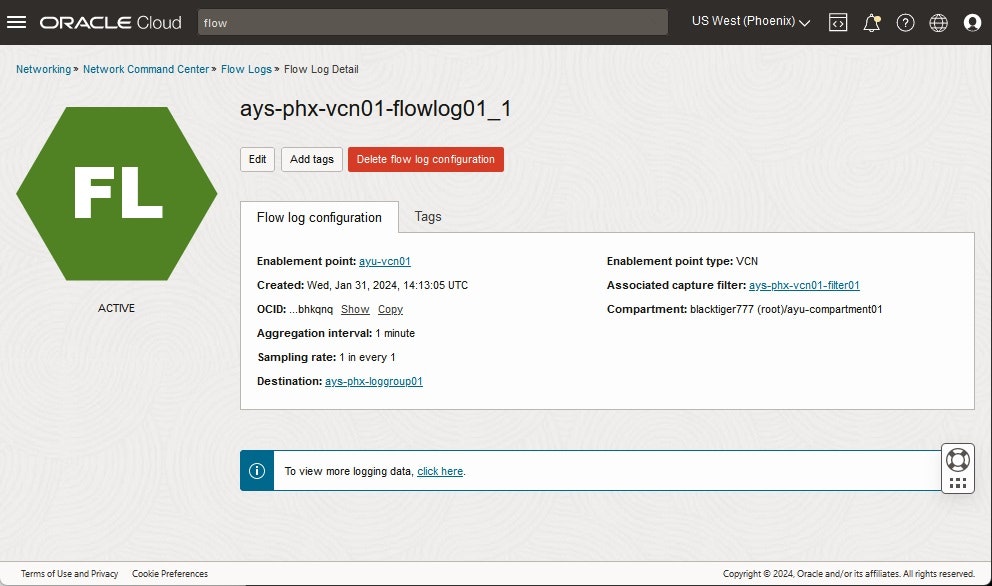The image size is (992, 586).
Task: Click the lifebuoy support icon
Action: pos(958,460)
